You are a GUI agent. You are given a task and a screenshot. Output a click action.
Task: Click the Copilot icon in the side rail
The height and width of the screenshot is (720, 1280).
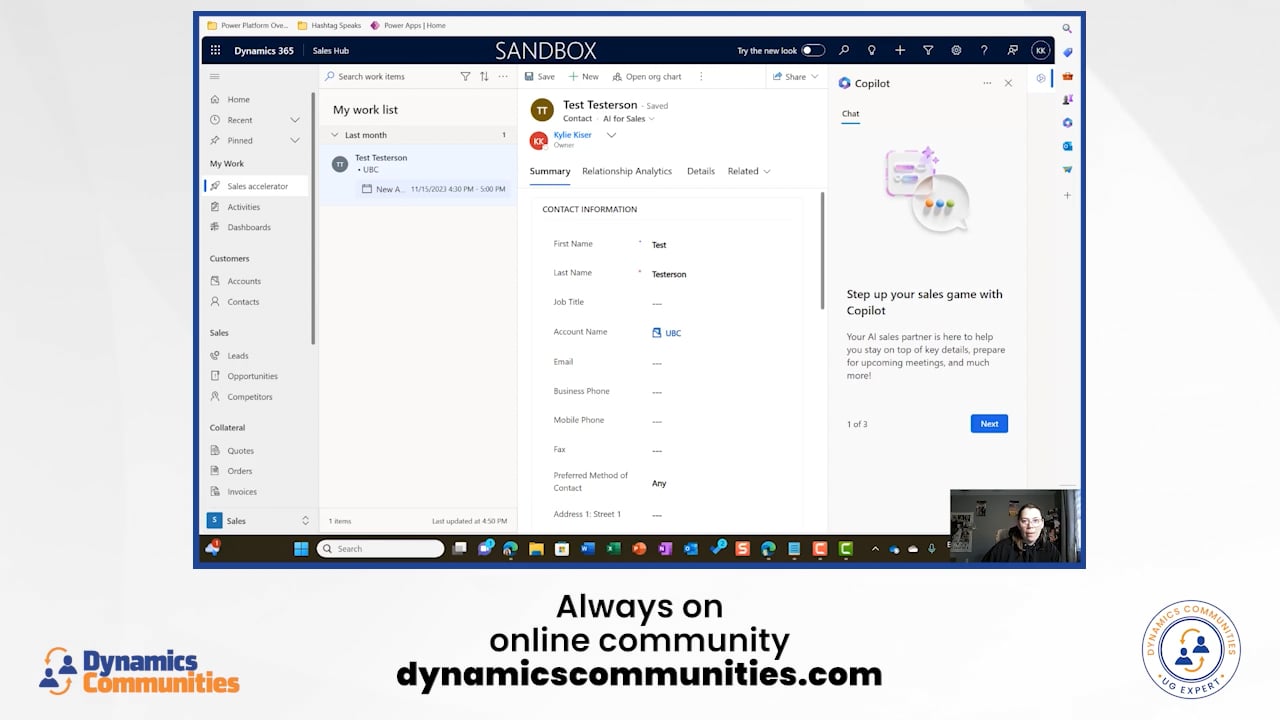[1041, 78]
